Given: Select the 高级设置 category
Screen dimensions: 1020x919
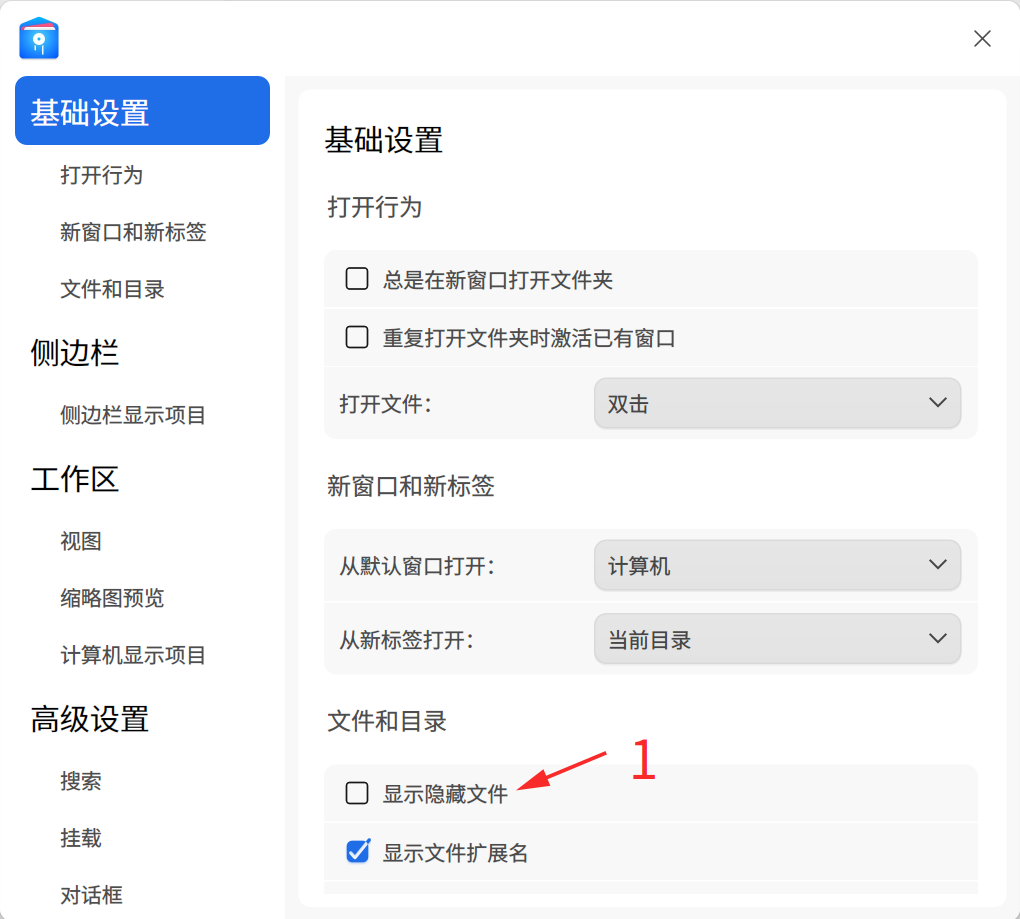Looking at the screenshot, I should pyautogui.click(x=90, y=719).
